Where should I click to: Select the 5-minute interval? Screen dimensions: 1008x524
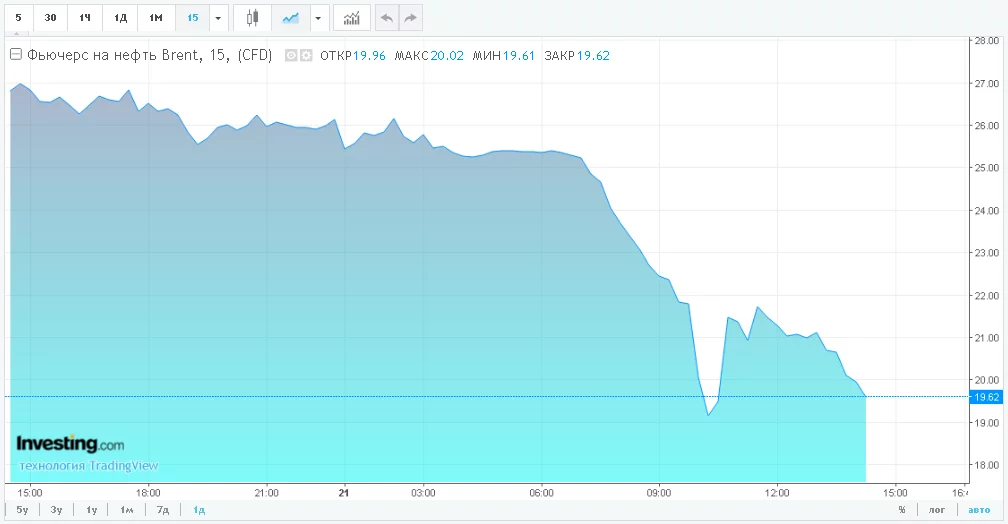(18, 17)
